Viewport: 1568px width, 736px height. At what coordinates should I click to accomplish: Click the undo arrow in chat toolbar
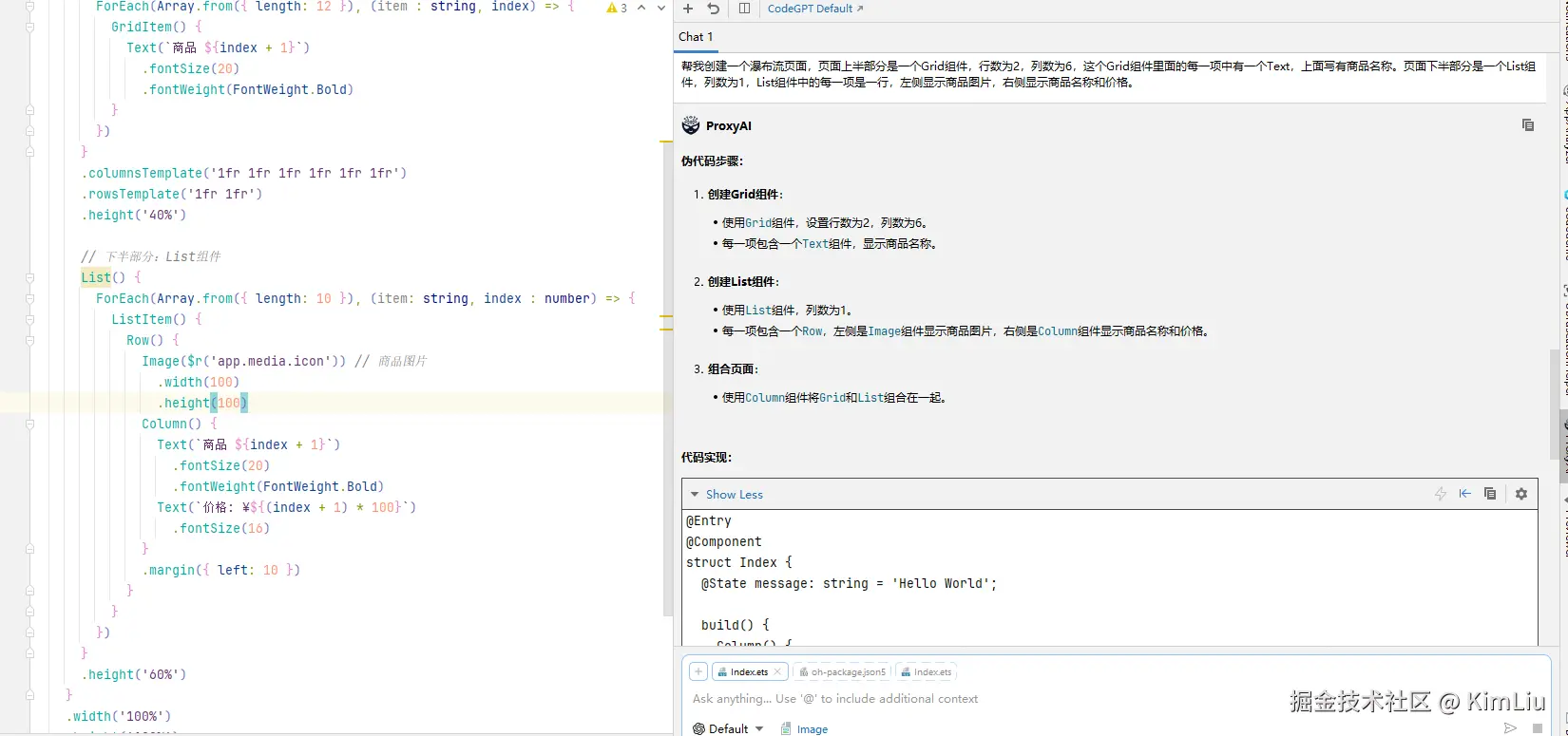tap(713, 9)
